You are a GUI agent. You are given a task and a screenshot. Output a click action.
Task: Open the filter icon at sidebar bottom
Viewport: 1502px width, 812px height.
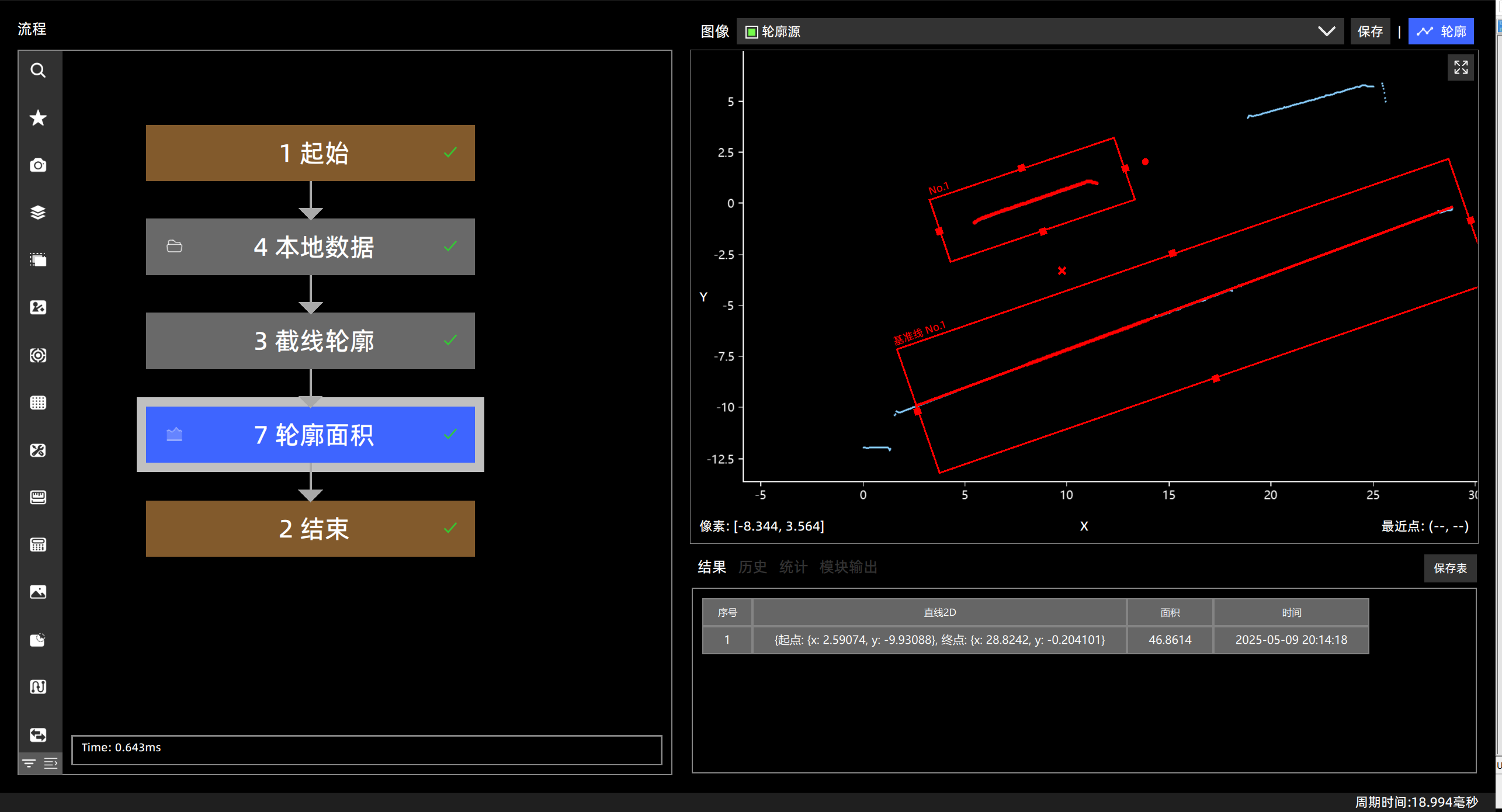tap(29, 763)
